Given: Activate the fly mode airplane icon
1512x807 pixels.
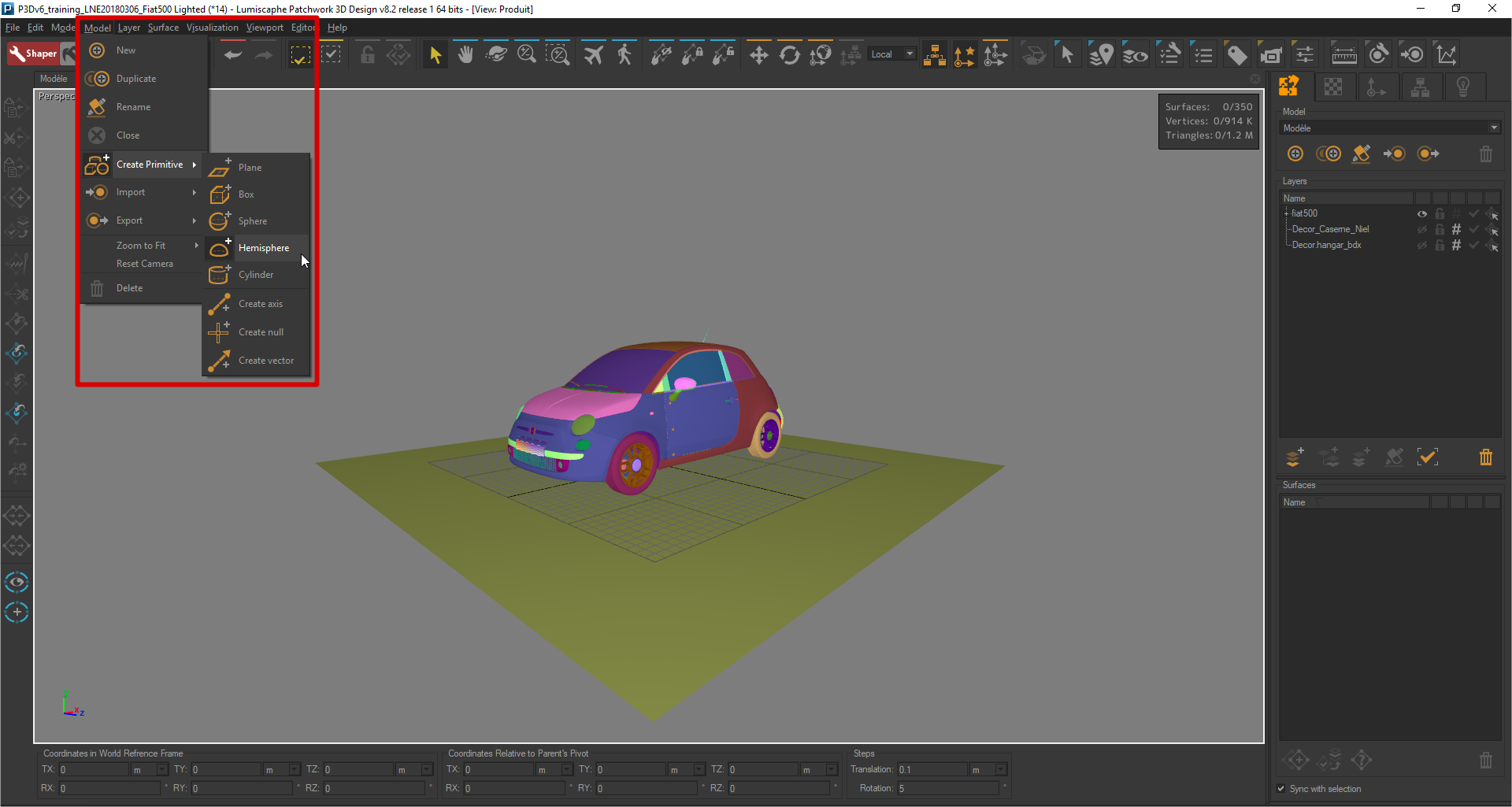Looking at the screenshot, I should [593, 55].
